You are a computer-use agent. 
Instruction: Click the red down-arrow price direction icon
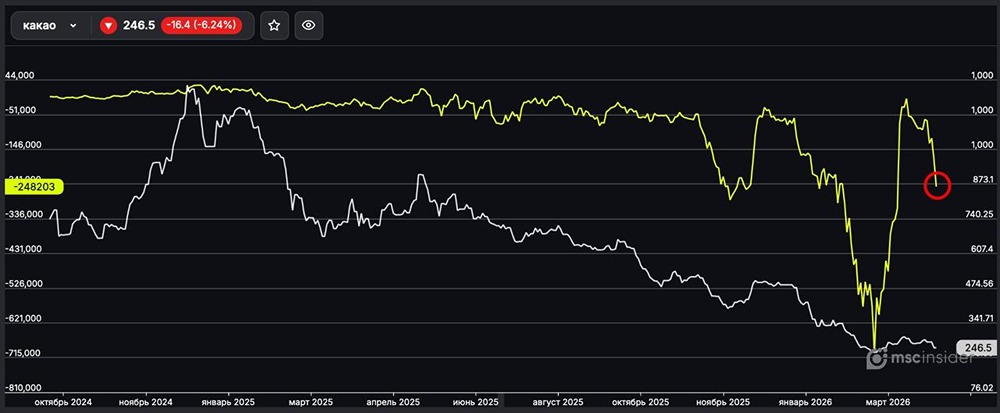[108, 25]
